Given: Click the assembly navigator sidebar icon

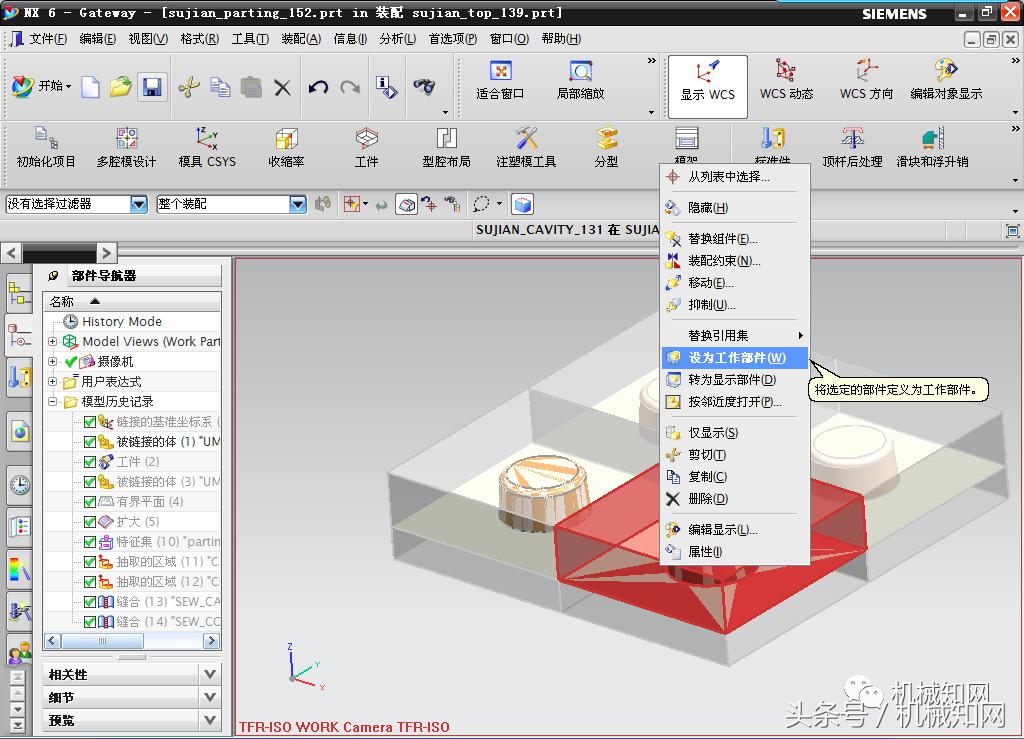Looking at the screenshot, I should tap(19, 293).
